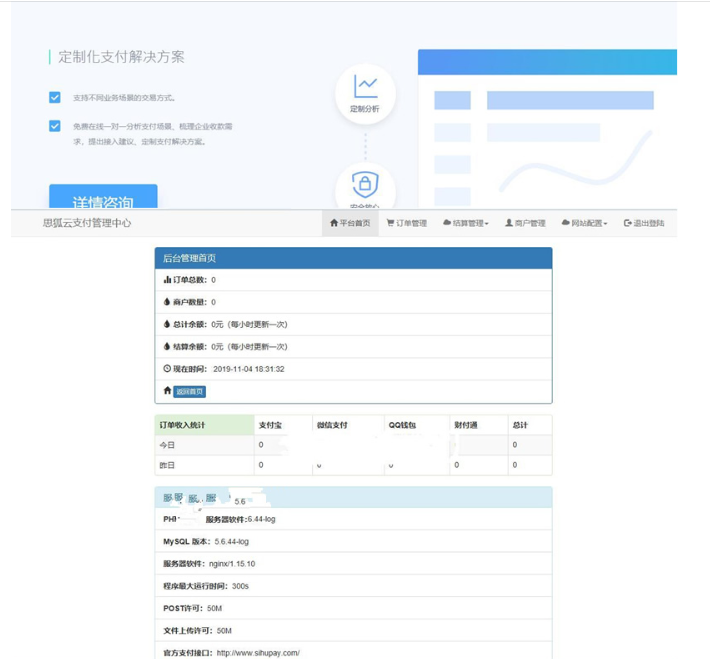The width and height of the screenshot is (710, 659).
Task: Toggle the 免费在线一对一分析 checkbox
Action: pyautogui.click(x=55, y=126)
